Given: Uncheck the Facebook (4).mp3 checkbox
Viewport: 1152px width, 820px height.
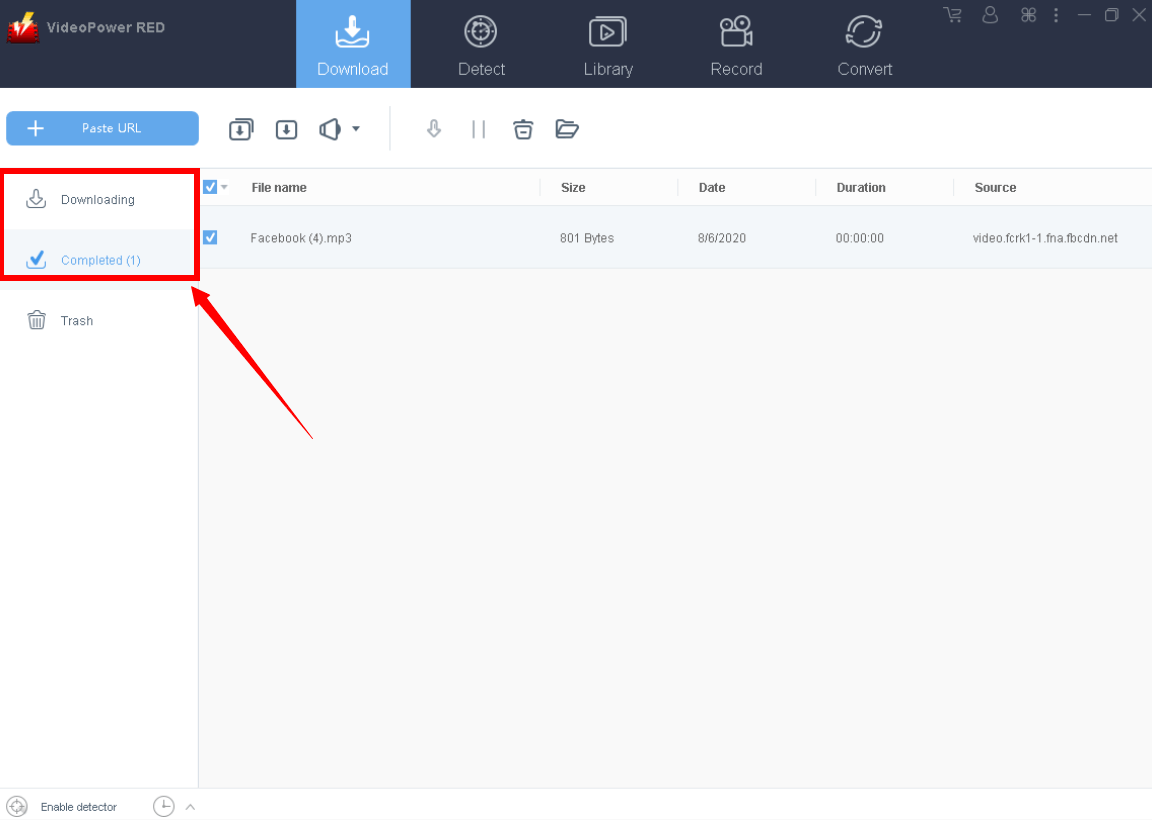Looking at the screenshot, I should [210, 238].
